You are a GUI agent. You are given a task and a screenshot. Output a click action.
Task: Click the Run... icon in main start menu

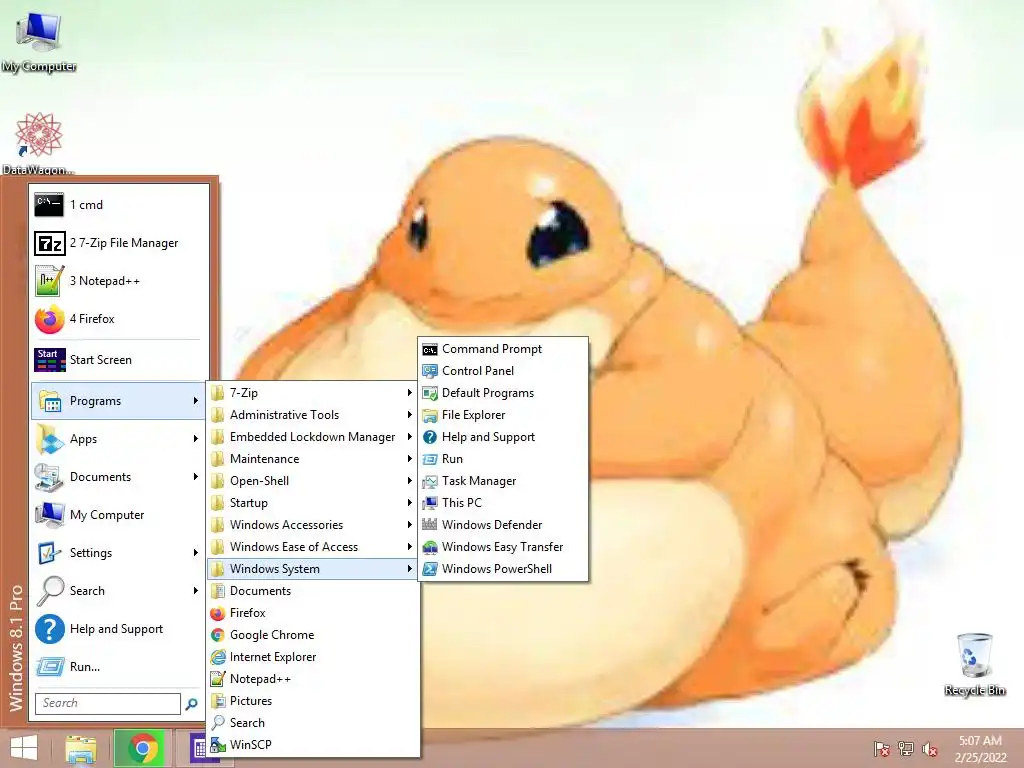click(50, 667)
